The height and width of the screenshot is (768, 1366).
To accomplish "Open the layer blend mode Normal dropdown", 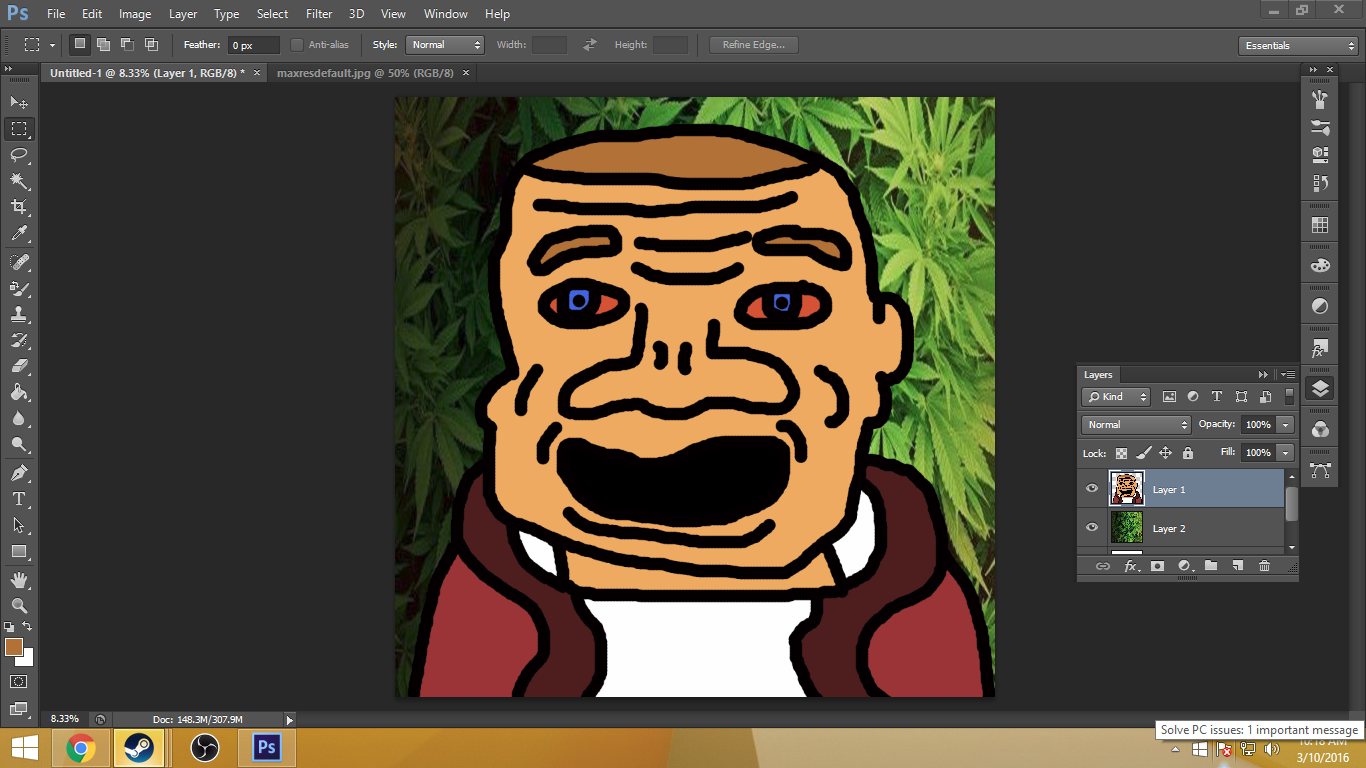I will pos(1136,425).
